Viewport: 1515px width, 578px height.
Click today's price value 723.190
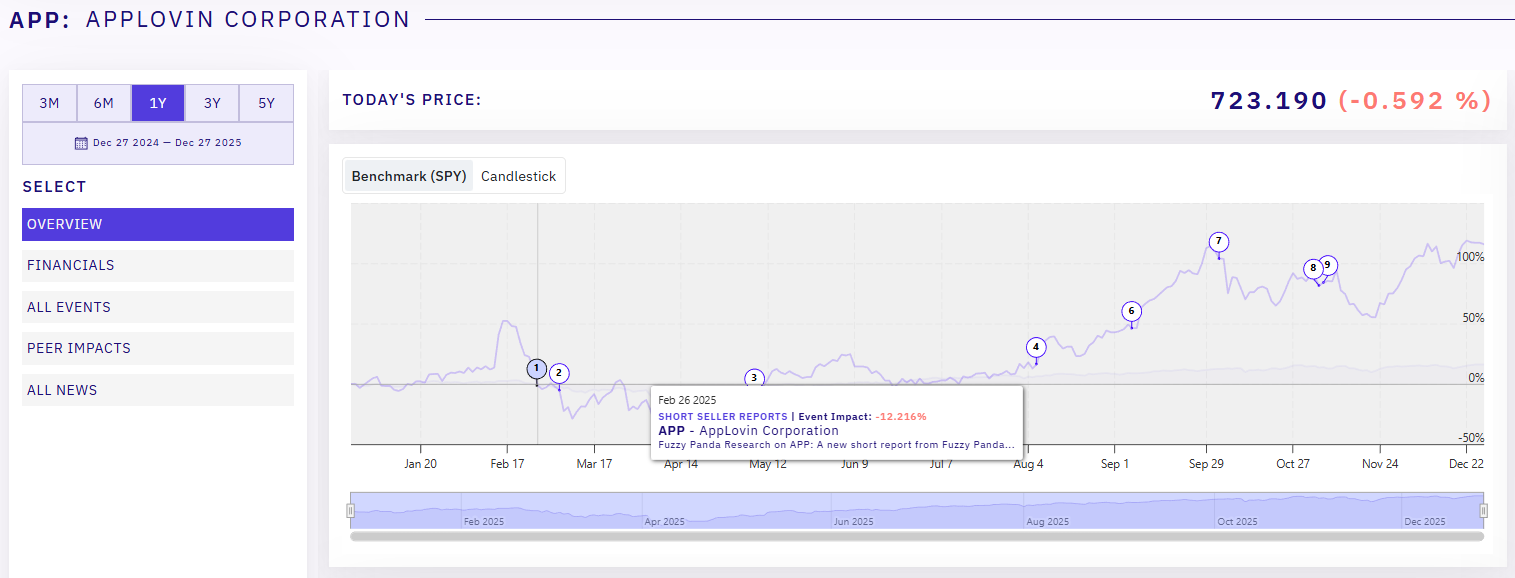(1269, 101)
